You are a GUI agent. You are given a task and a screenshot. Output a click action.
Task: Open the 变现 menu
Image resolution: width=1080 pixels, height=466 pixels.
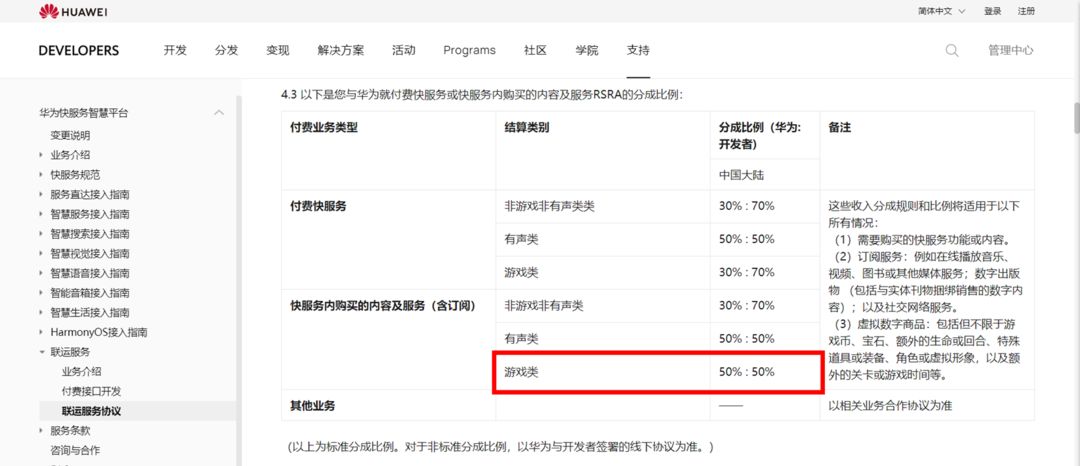coord(278,50)
